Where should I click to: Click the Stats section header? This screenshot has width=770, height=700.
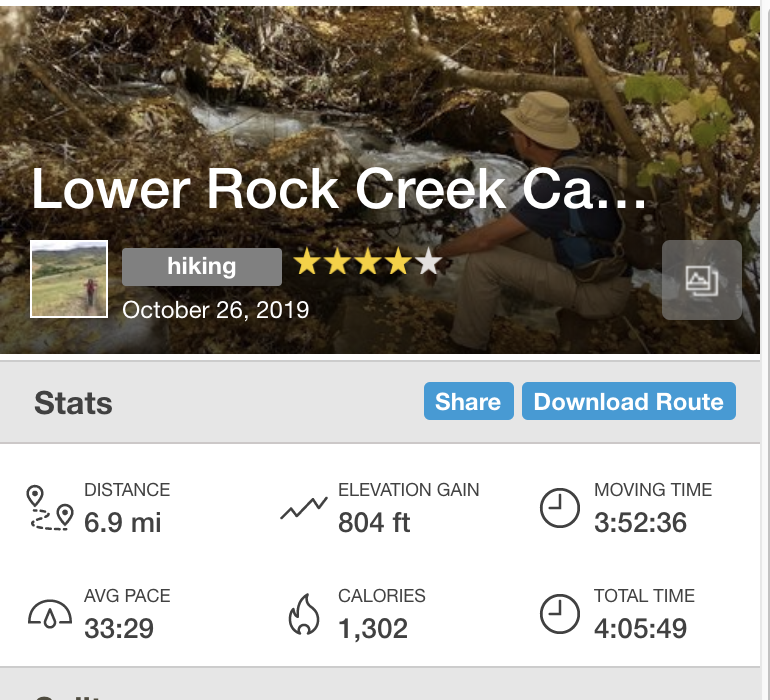73,403
